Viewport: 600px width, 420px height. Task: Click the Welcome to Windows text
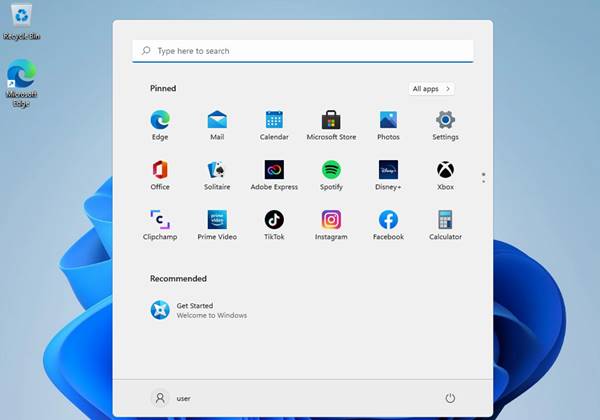(x=212, y=316)
